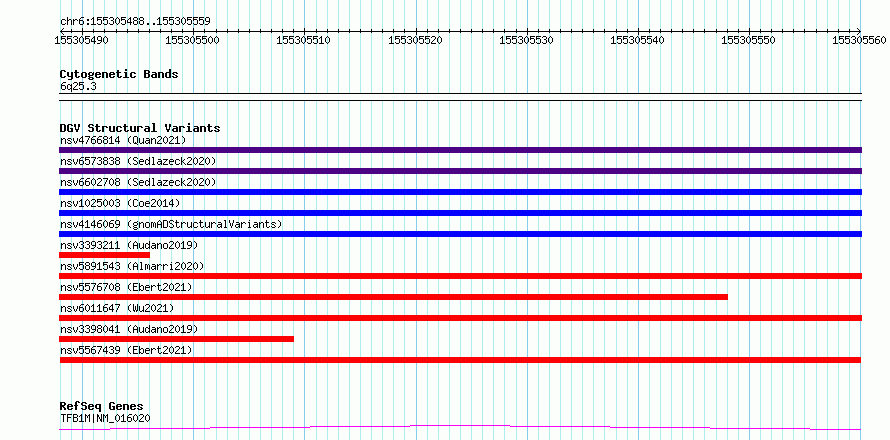Click ruler position 155305560

pyautogui.click(x=859, y=40)
